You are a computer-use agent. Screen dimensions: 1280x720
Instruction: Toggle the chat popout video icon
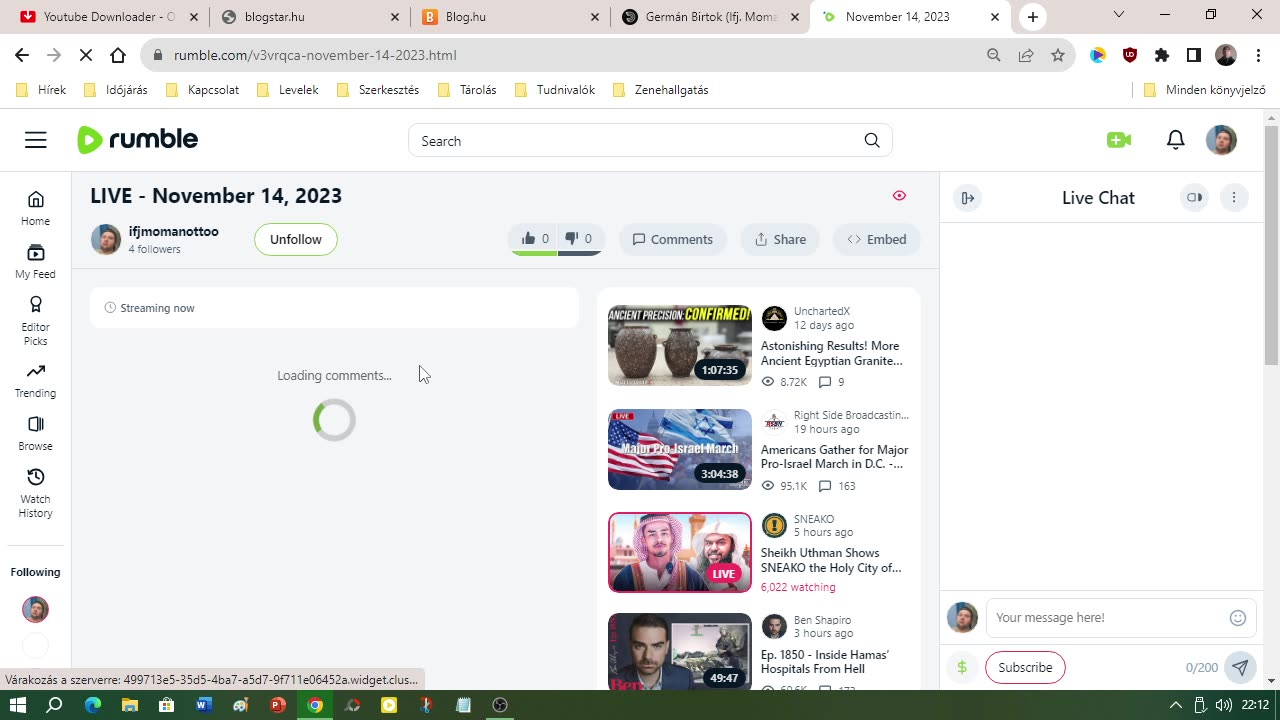pos(1194,198)
